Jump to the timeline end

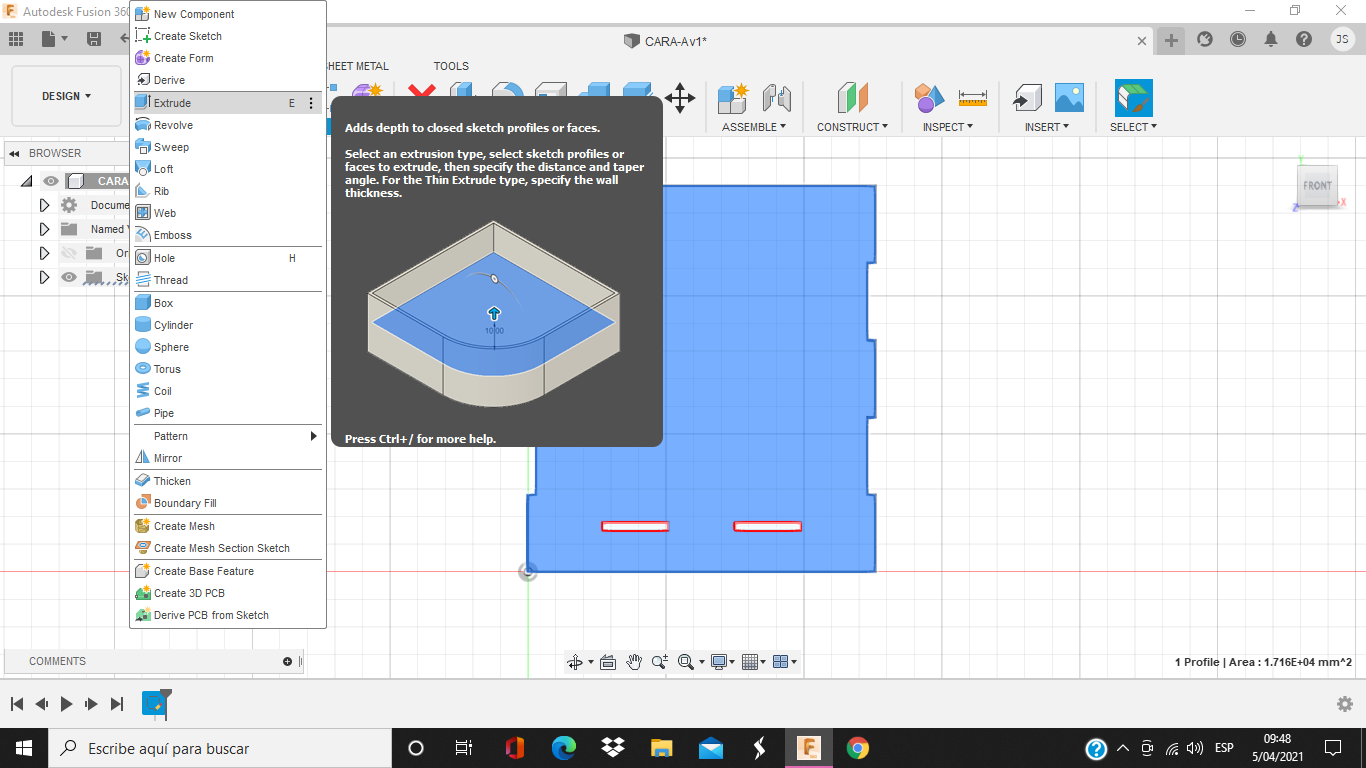[x=117, y=704]
